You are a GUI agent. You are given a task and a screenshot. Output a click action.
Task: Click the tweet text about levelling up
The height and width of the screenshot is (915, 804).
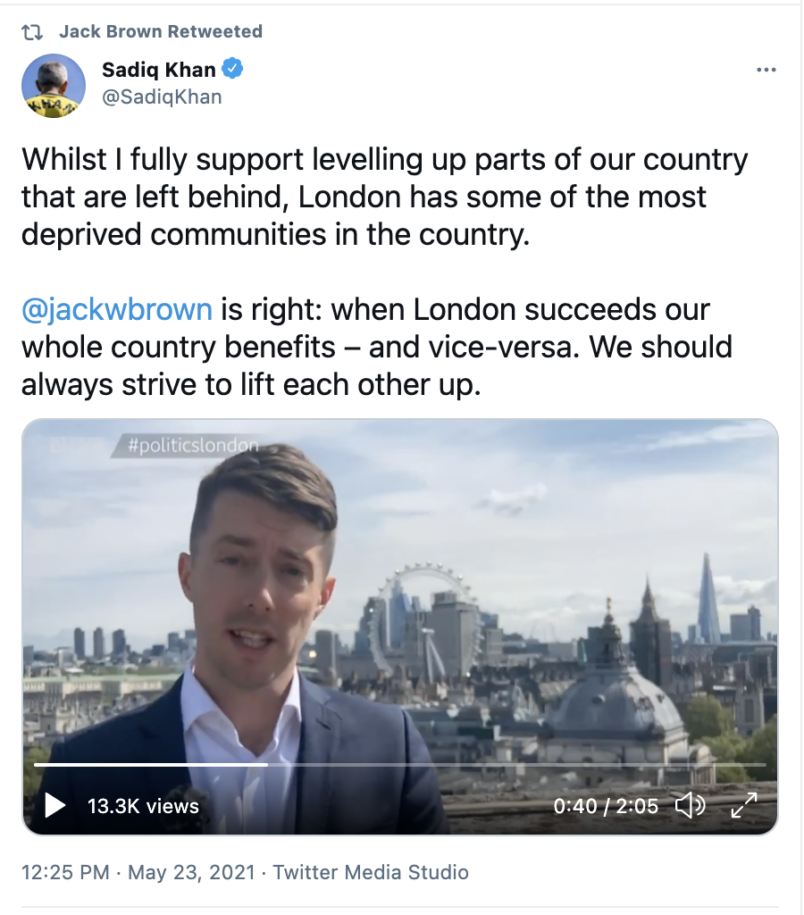tap(384, 197)
